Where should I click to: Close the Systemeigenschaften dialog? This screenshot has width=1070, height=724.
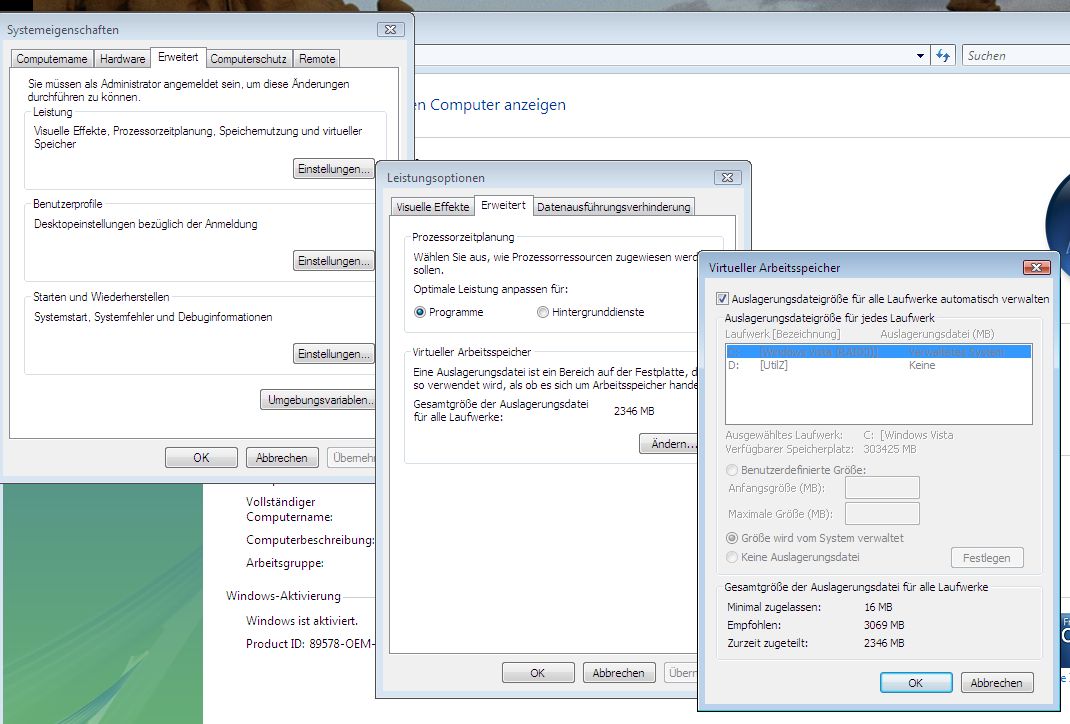click(390, 30)
